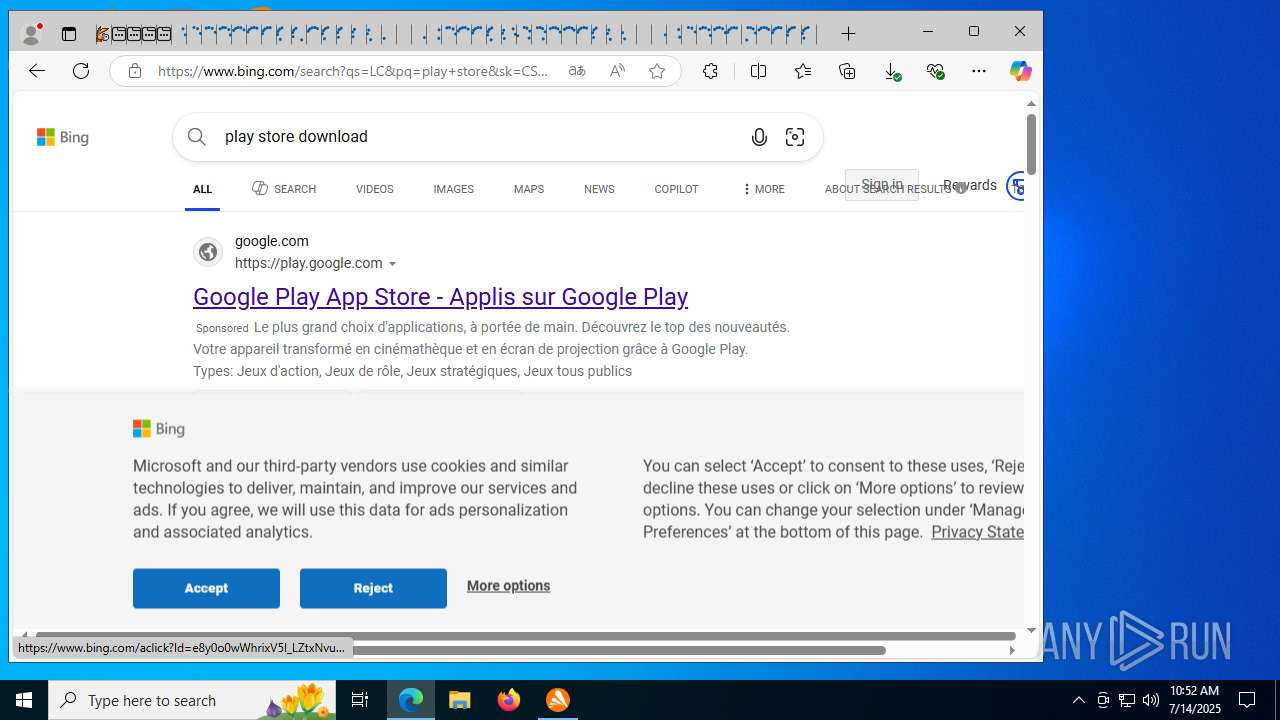Image resolution: width=1280 pixels, height=720 pixels.
Task: Launch the Copilot sidebar
Action: [1020, 71]
